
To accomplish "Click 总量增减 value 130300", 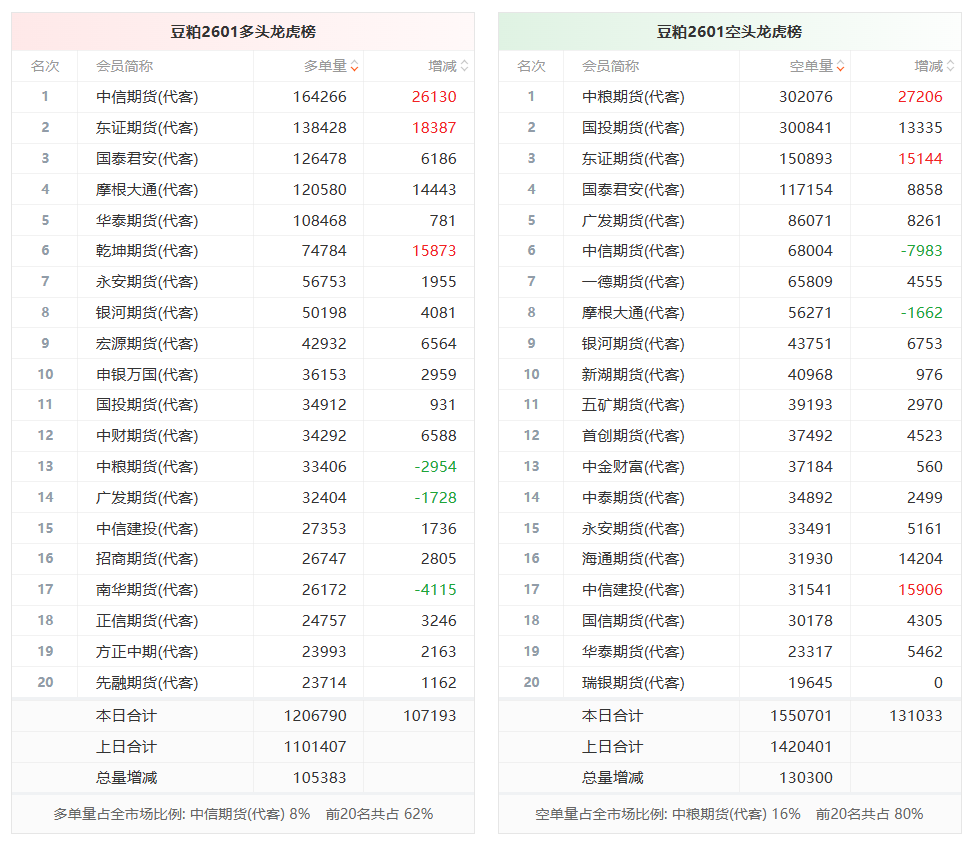I will point(806,778).
